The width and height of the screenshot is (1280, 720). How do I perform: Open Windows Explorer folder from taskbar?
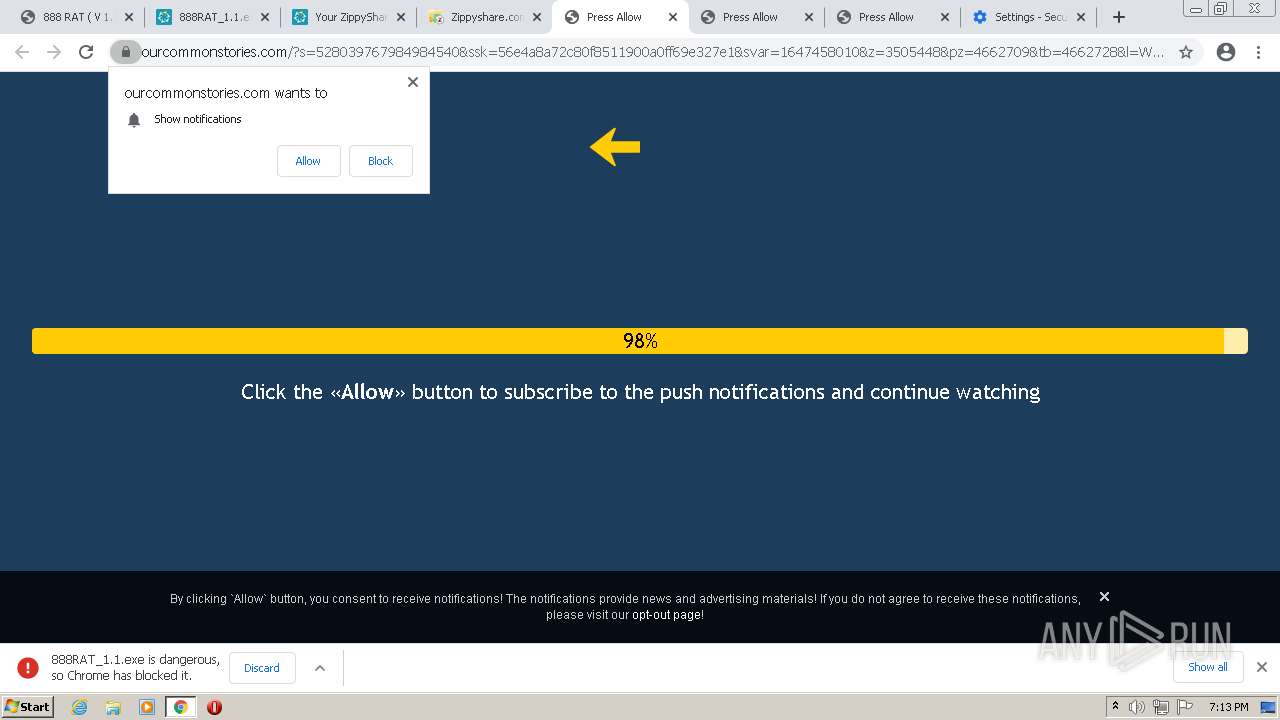[113, 707]
